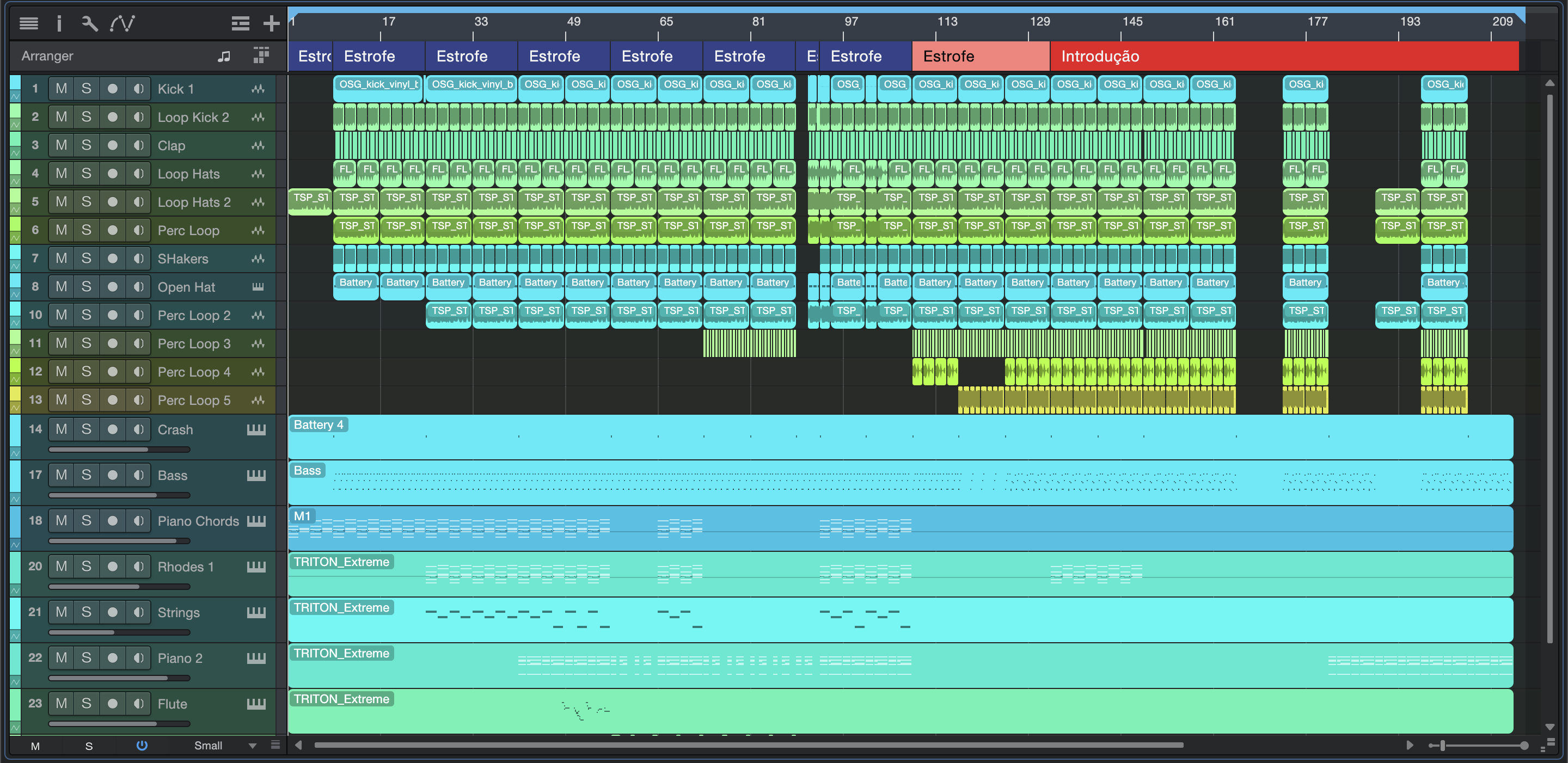This screenshot has height=763, width=1568.
Task: Click the Bass track keyboard icon
Action: point(256,475)
